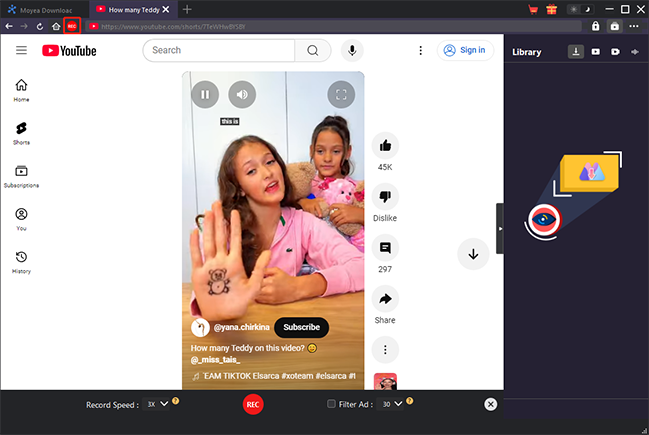Click the REC icon in the address toolbar
649x435 pixels.
(x=71, y=26)
